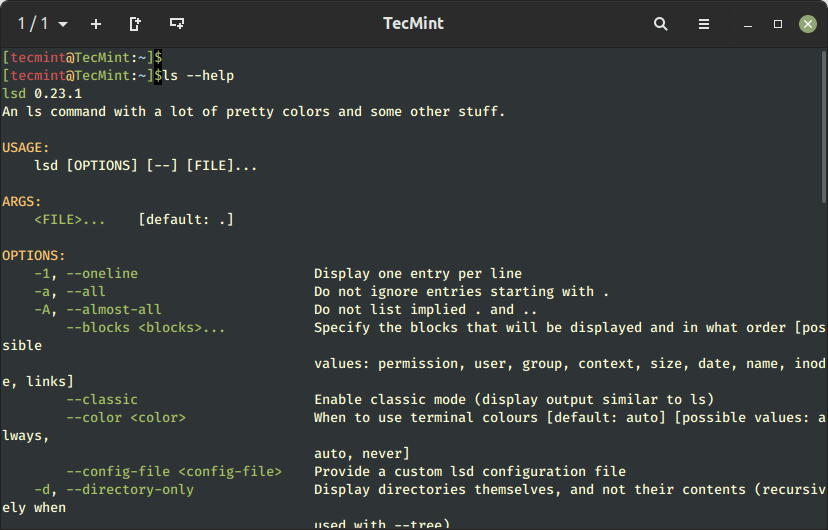The width and height of the screenshot is (828, 530).
Task: Click the USAGE: heading
Action: tap(26, 148)
